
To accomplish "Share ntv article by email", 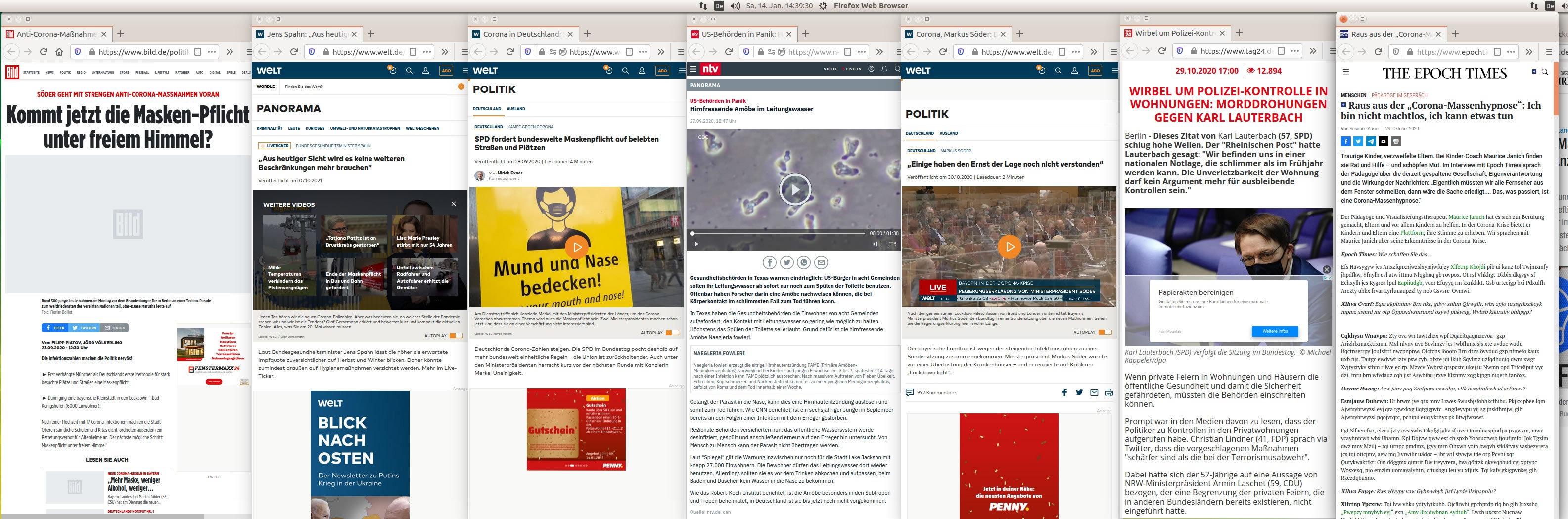I will click(x=821, y=263).
